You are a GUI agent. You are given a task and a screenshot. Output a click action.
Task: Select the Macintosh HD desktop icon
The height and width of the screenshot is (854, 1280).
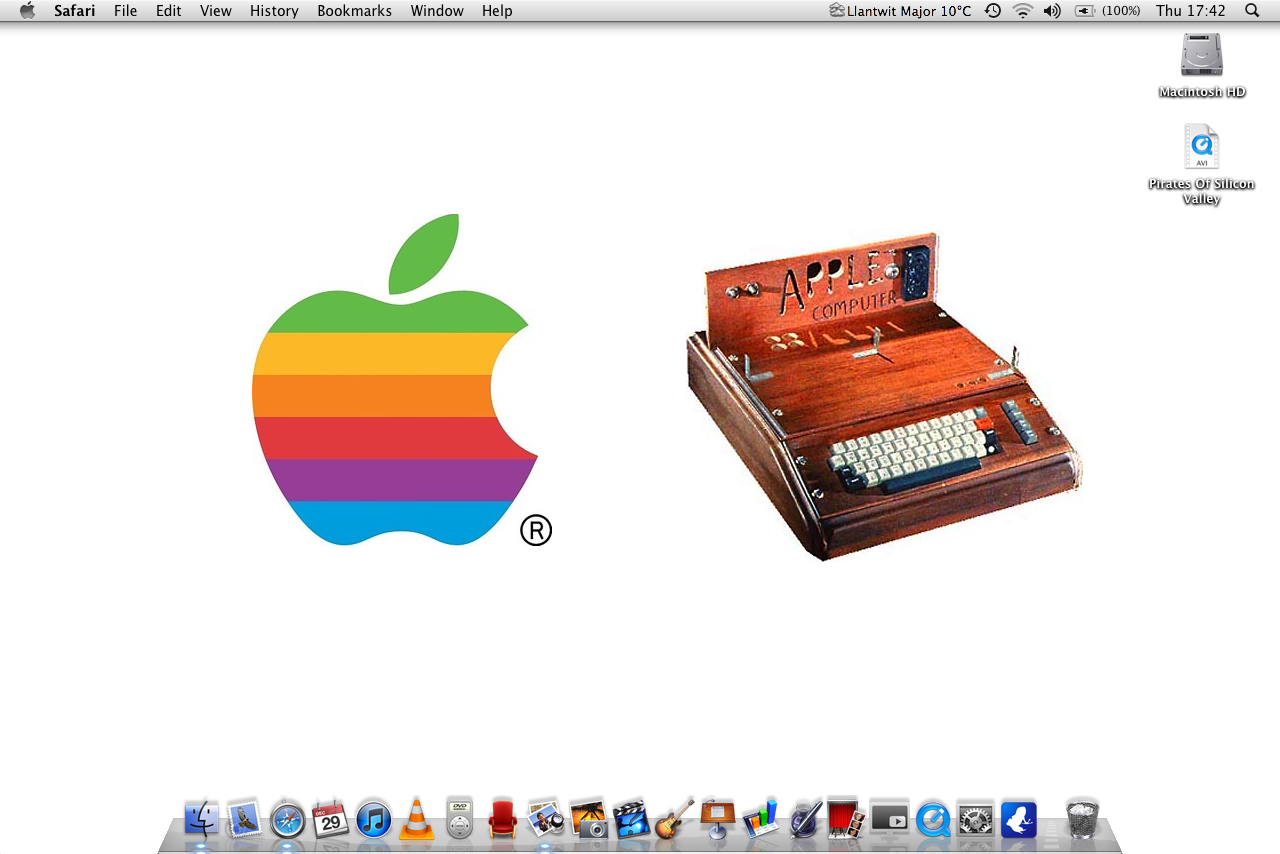coord(1202,66)
